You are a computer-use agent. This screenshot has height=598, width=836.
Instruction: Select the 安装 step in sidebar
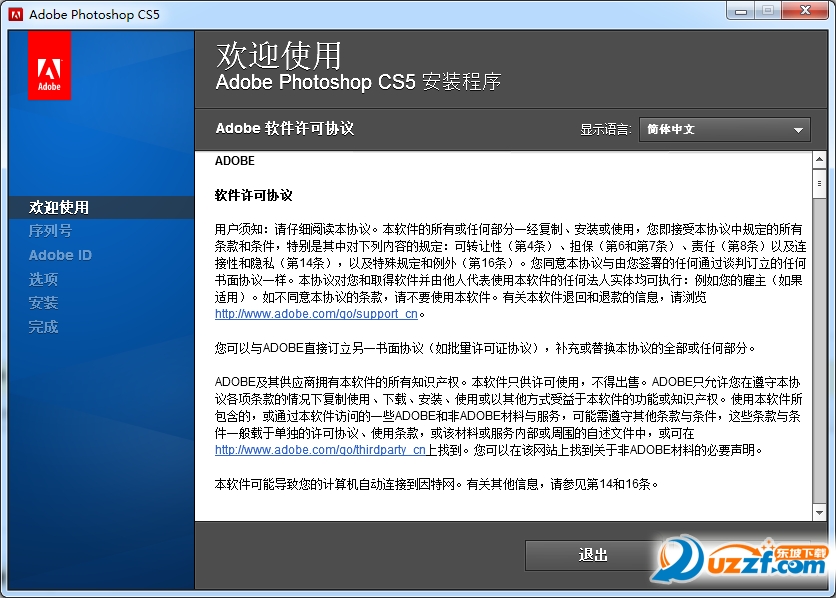[x=43, y=303]
